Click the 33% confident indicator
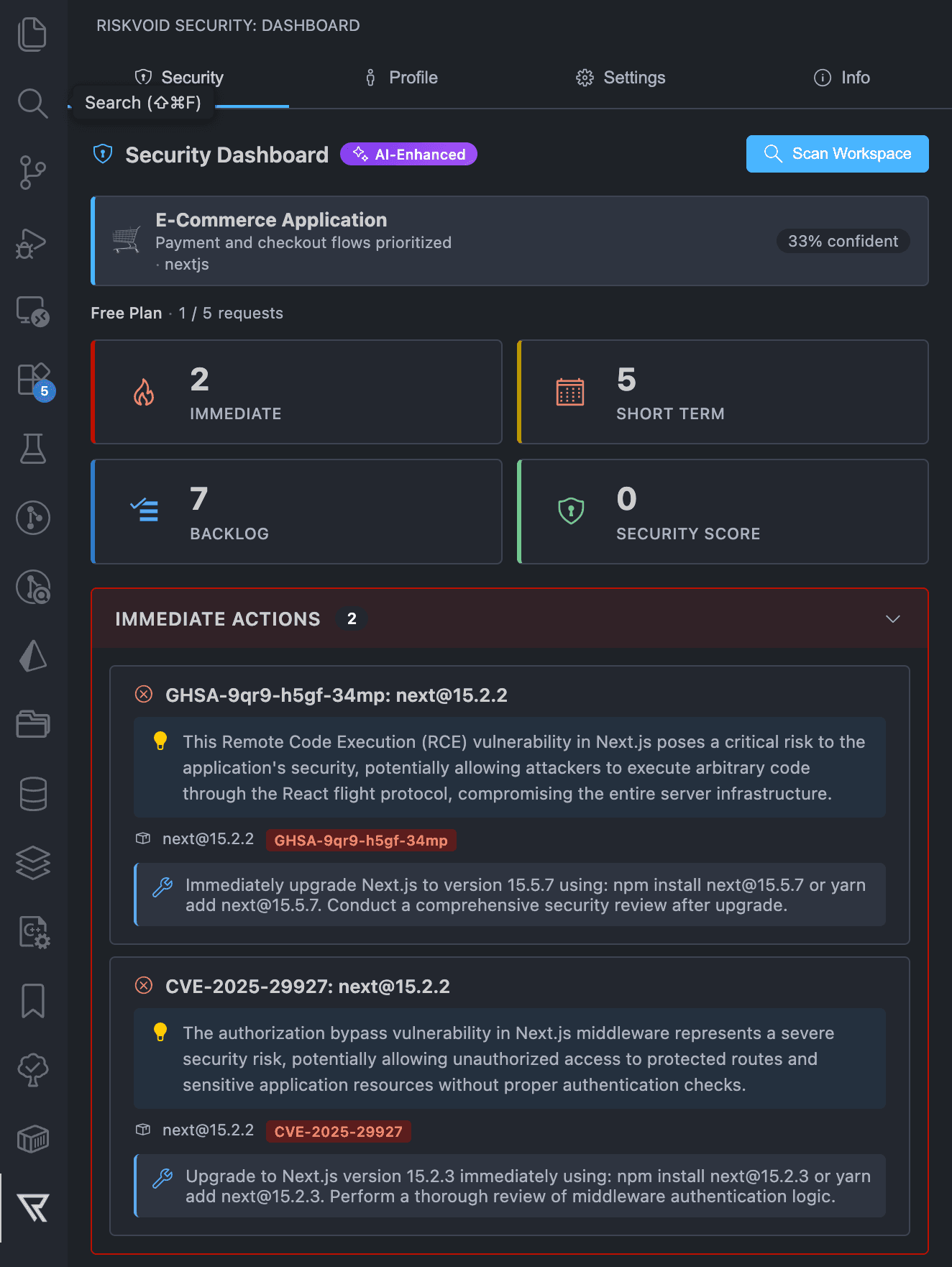Screen dimensions: 952x1267 point(843,241)
